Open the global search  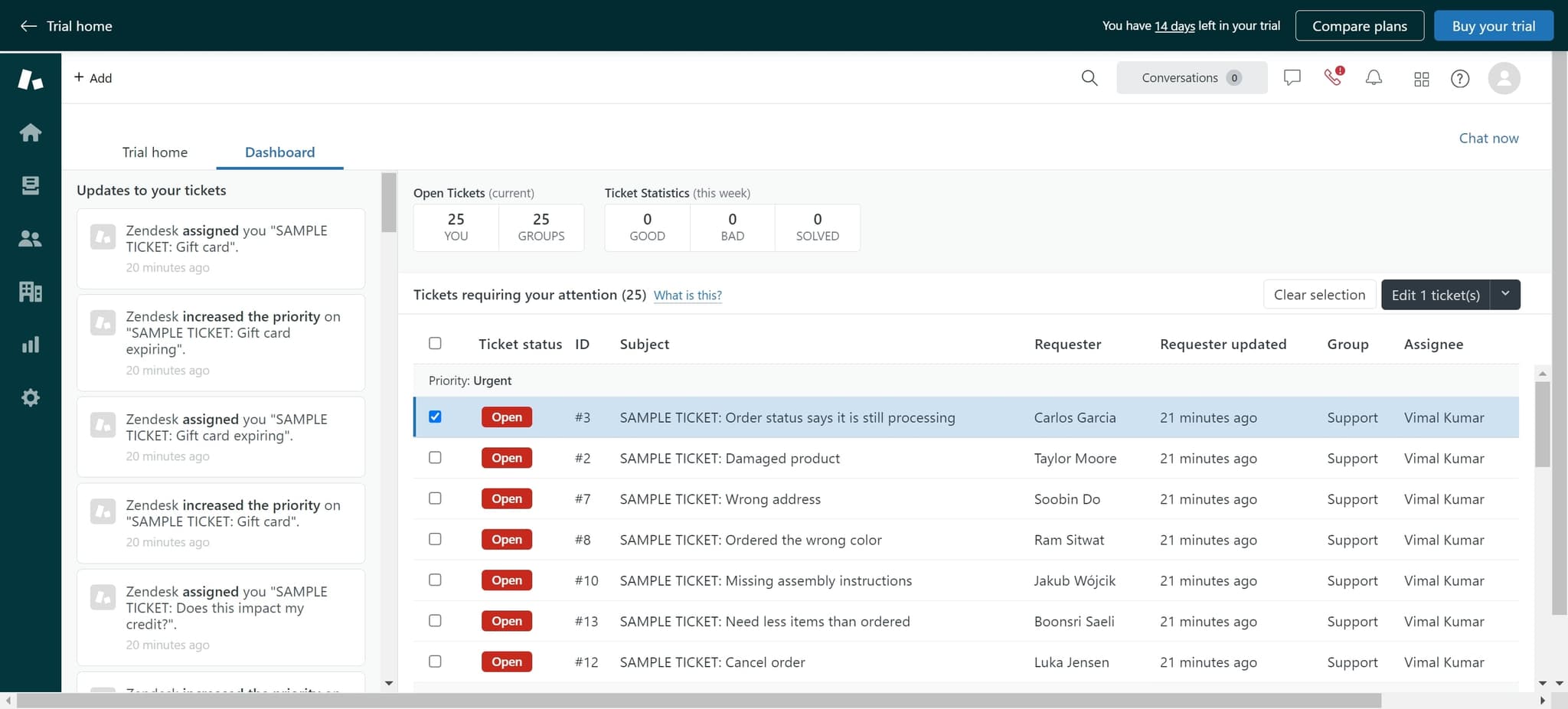coord(1089,77)
